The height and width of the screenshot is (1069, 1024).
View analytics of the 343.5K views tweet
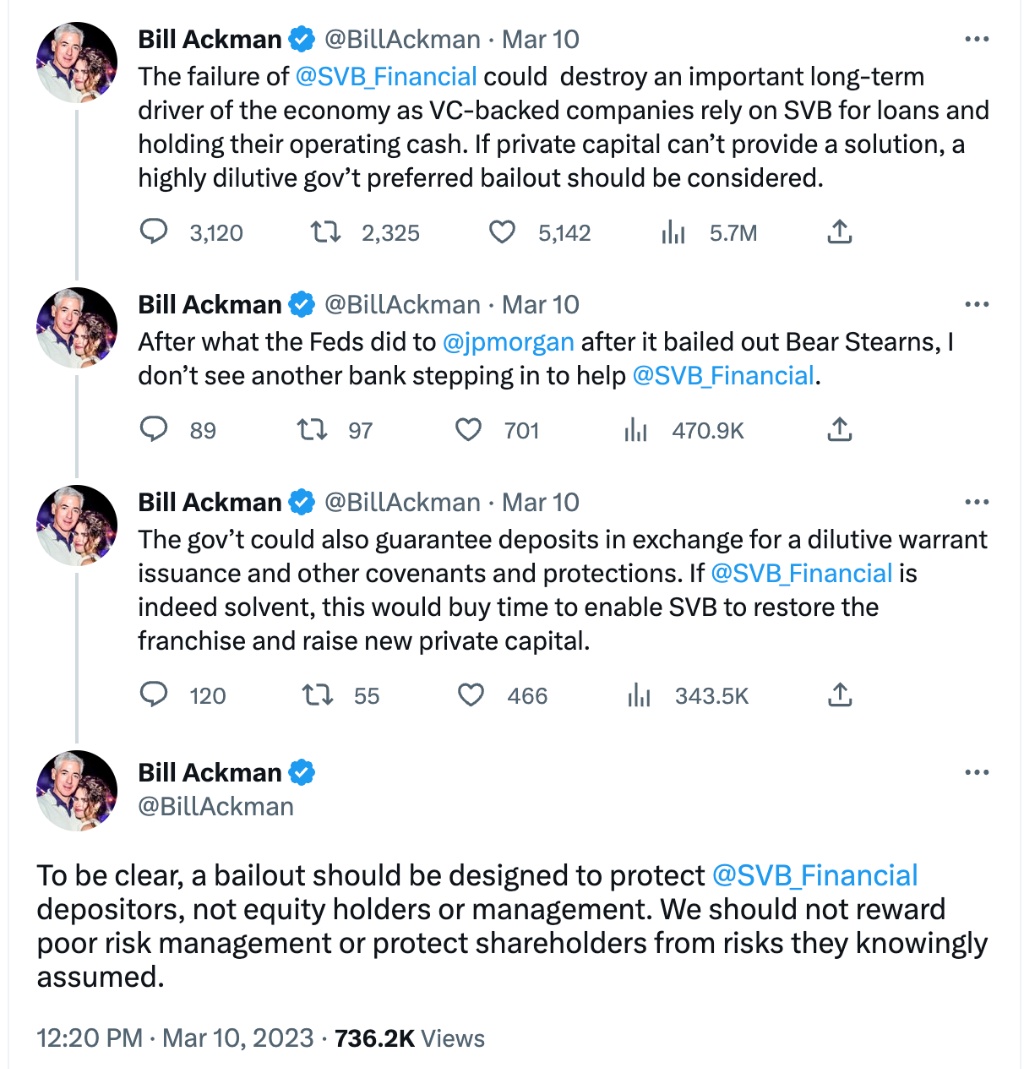pos(636,695)
